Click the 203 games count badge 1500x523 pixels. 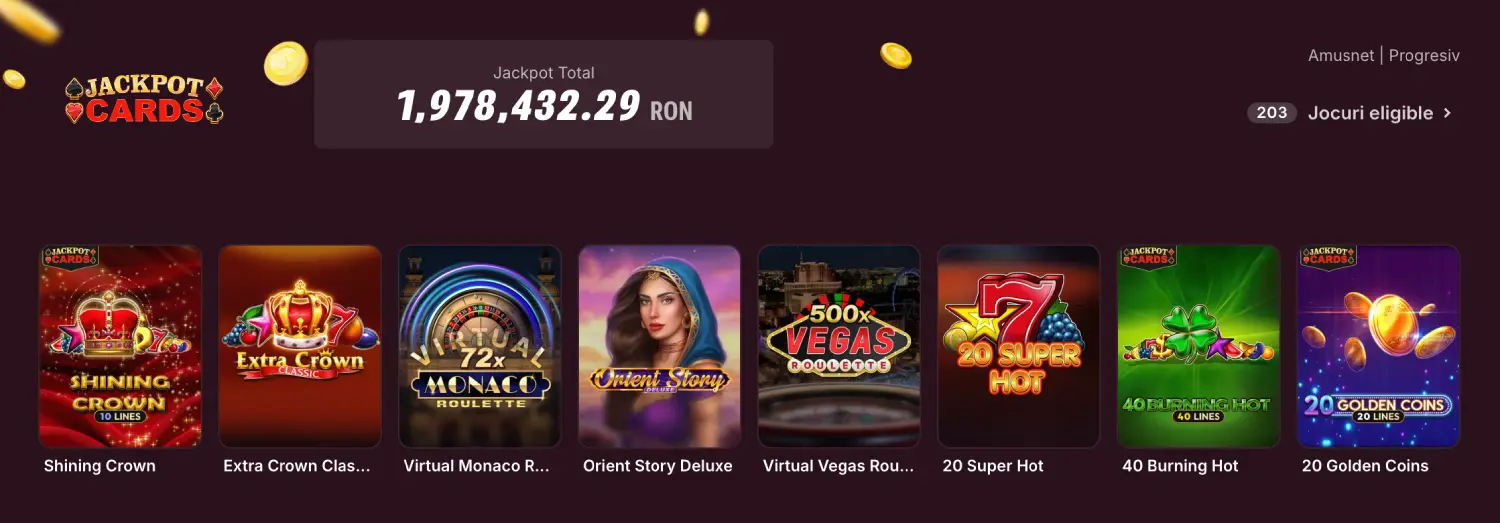click(1271, 113)
